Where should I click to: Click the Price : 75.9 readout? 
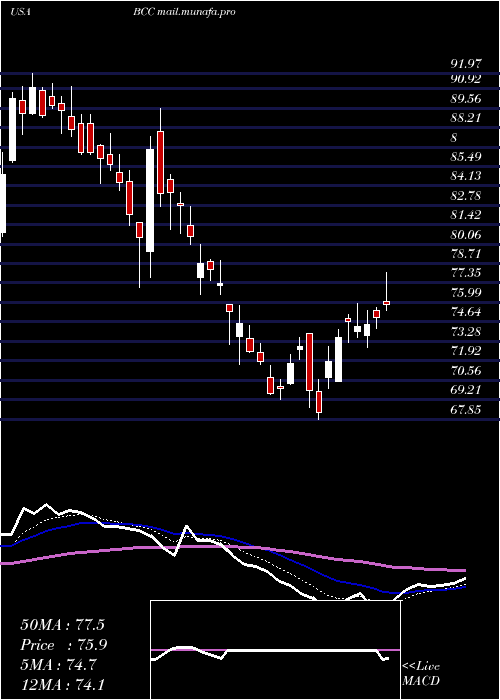(x=63, y=645)
